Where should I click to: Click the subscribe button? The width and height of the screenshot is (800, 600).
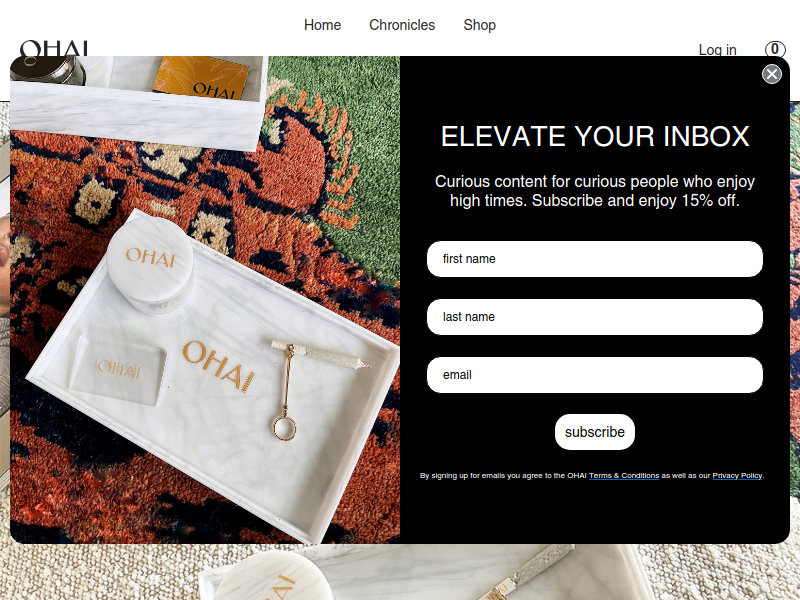click(595, 432)
